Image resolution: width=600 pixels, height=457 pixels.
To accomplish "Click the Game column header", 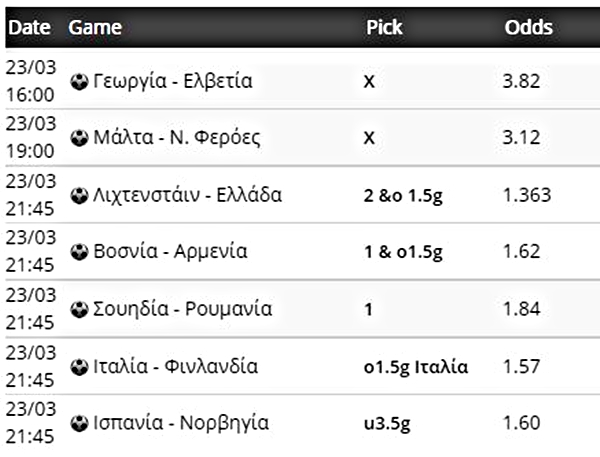I will [95, 28].
